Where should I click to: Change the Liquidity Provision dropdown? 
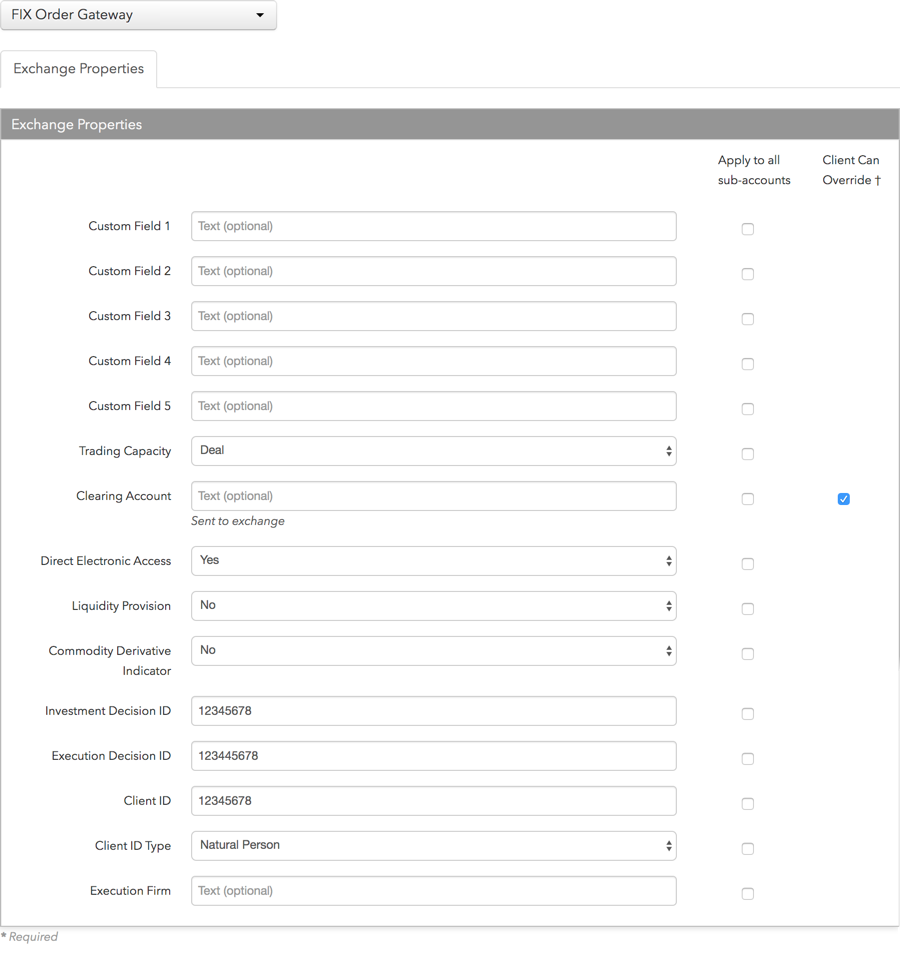pyautogui.click(x=433, y=605)
